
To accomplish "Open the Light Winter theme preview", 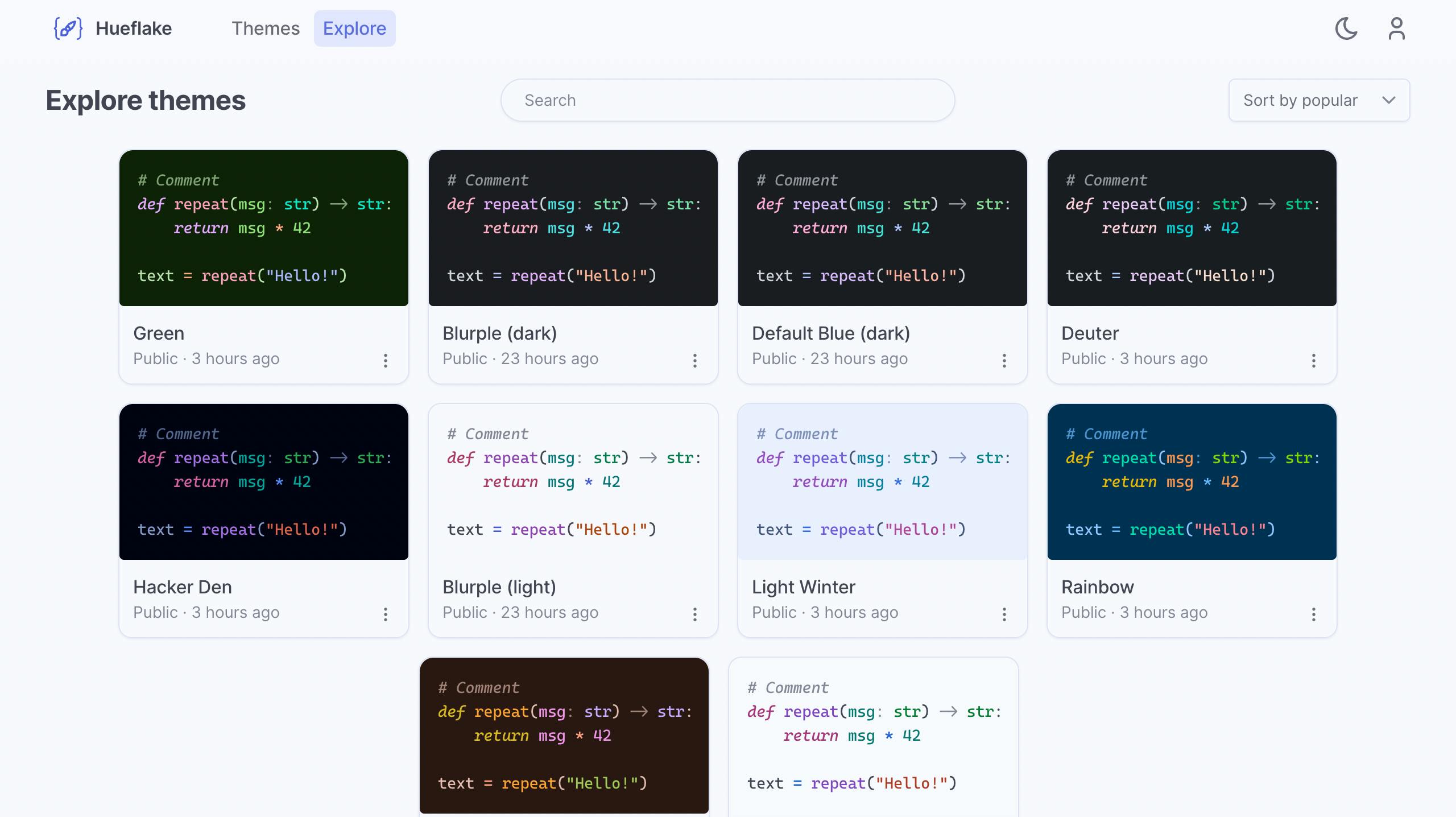I will (x=883, y=482).
